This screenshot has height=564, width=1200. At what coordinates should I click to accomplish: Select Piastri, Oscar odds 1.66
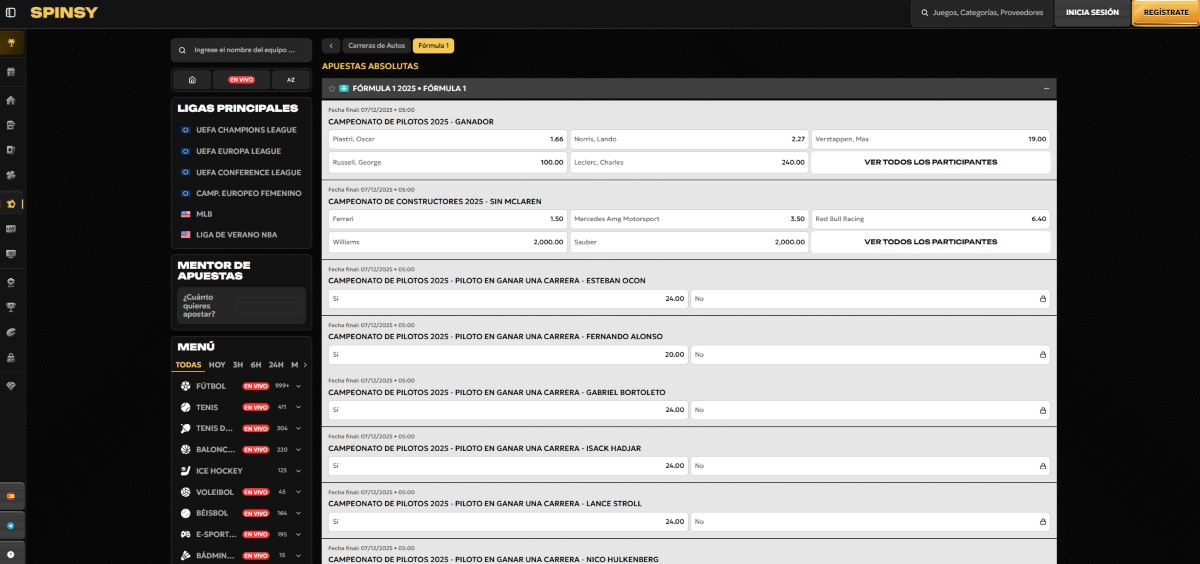[x=446, y=139]
